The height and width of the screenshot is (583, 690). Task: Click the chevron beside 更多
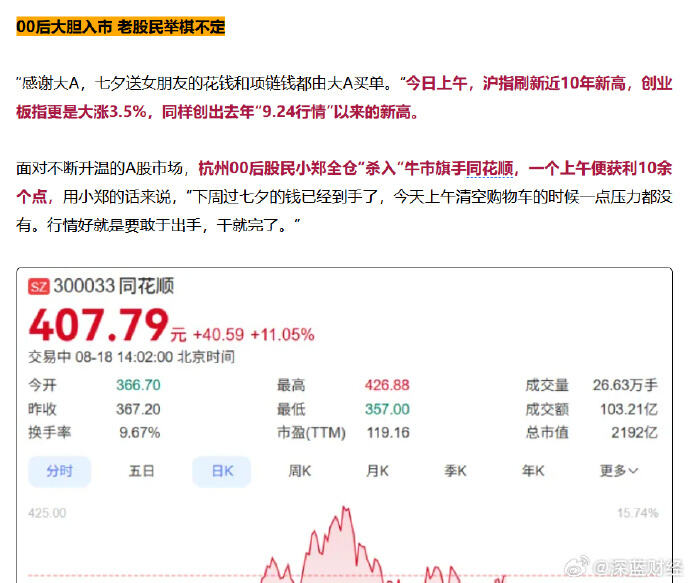[633, 471]
